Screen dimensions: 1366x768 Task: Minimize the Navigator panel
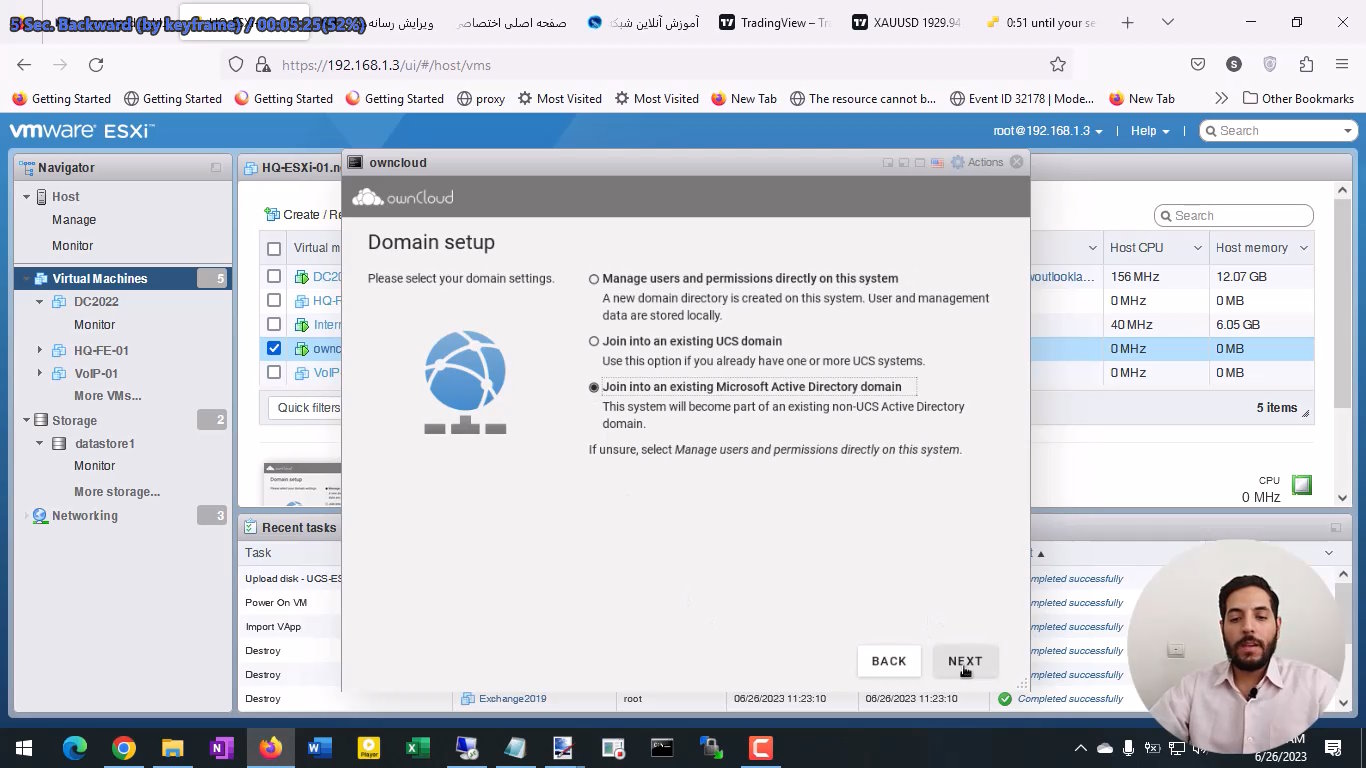[x=216, y=168]
